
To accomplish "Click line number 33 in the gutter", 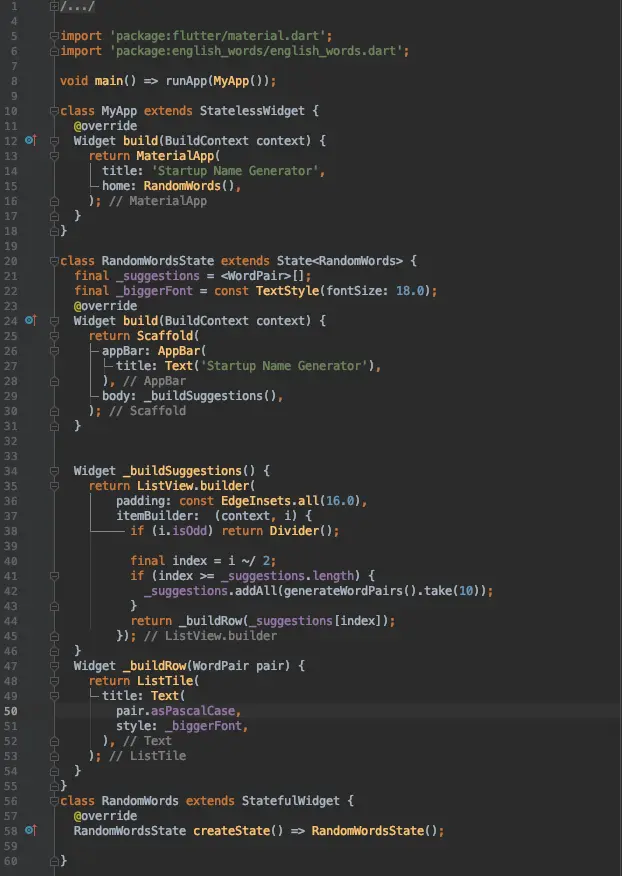I will (x=11, y=456).
